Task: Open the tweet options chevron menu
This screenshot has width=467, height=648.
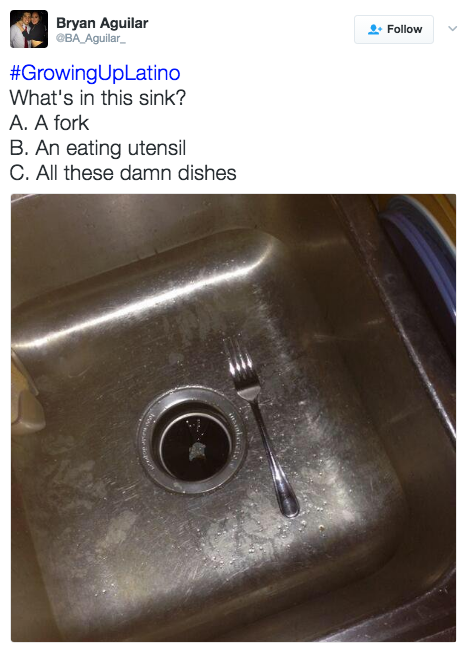Action: click(453, 29)
